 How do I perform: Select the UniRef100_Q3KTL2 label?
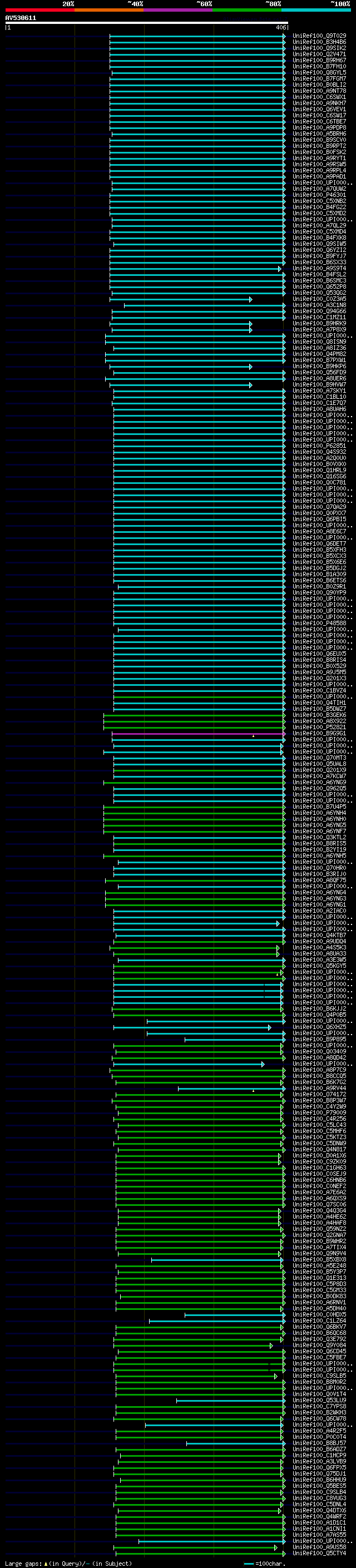(x=319, y=838)
